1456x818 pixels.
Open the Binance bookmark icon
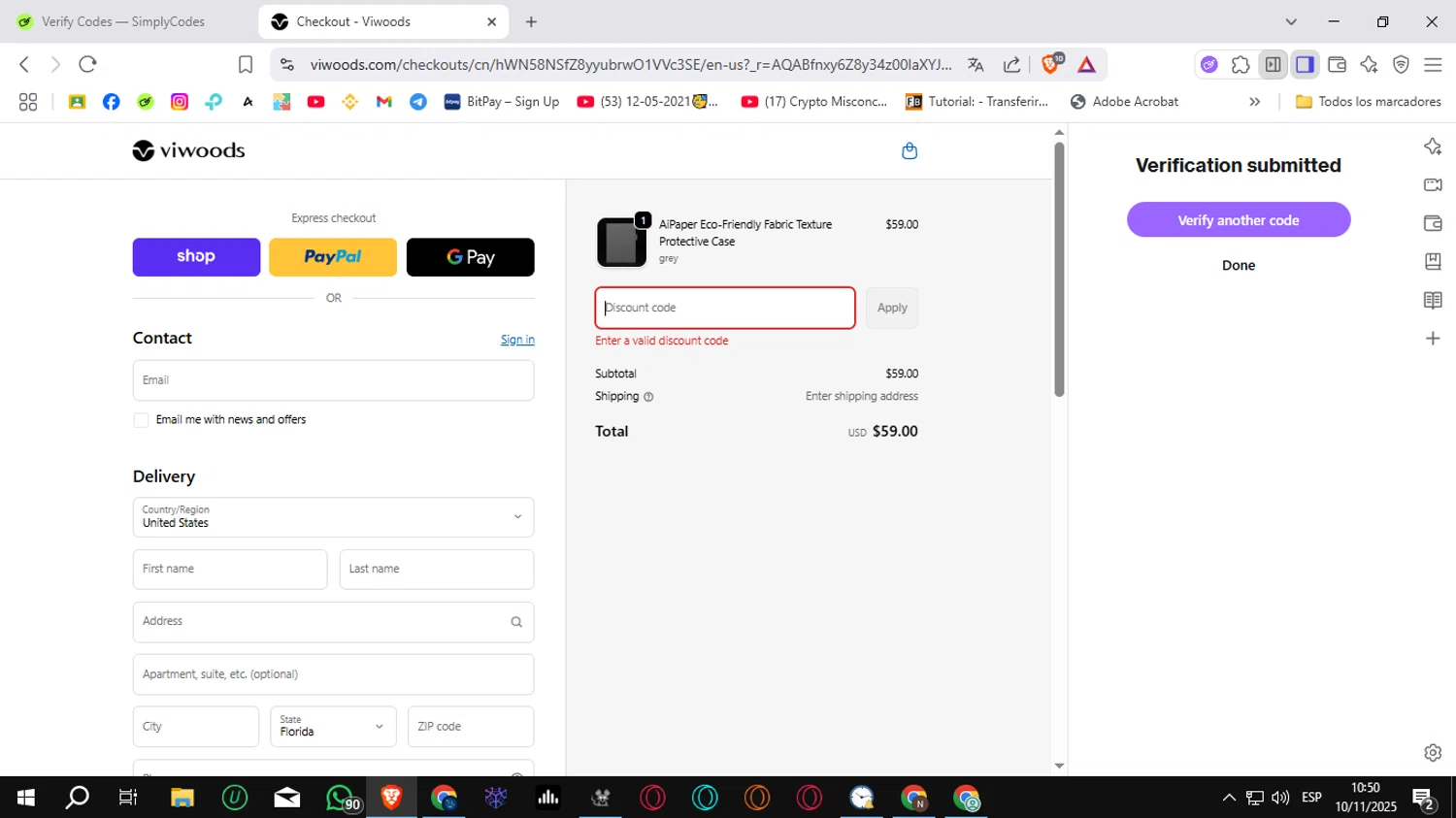[350, 102]
